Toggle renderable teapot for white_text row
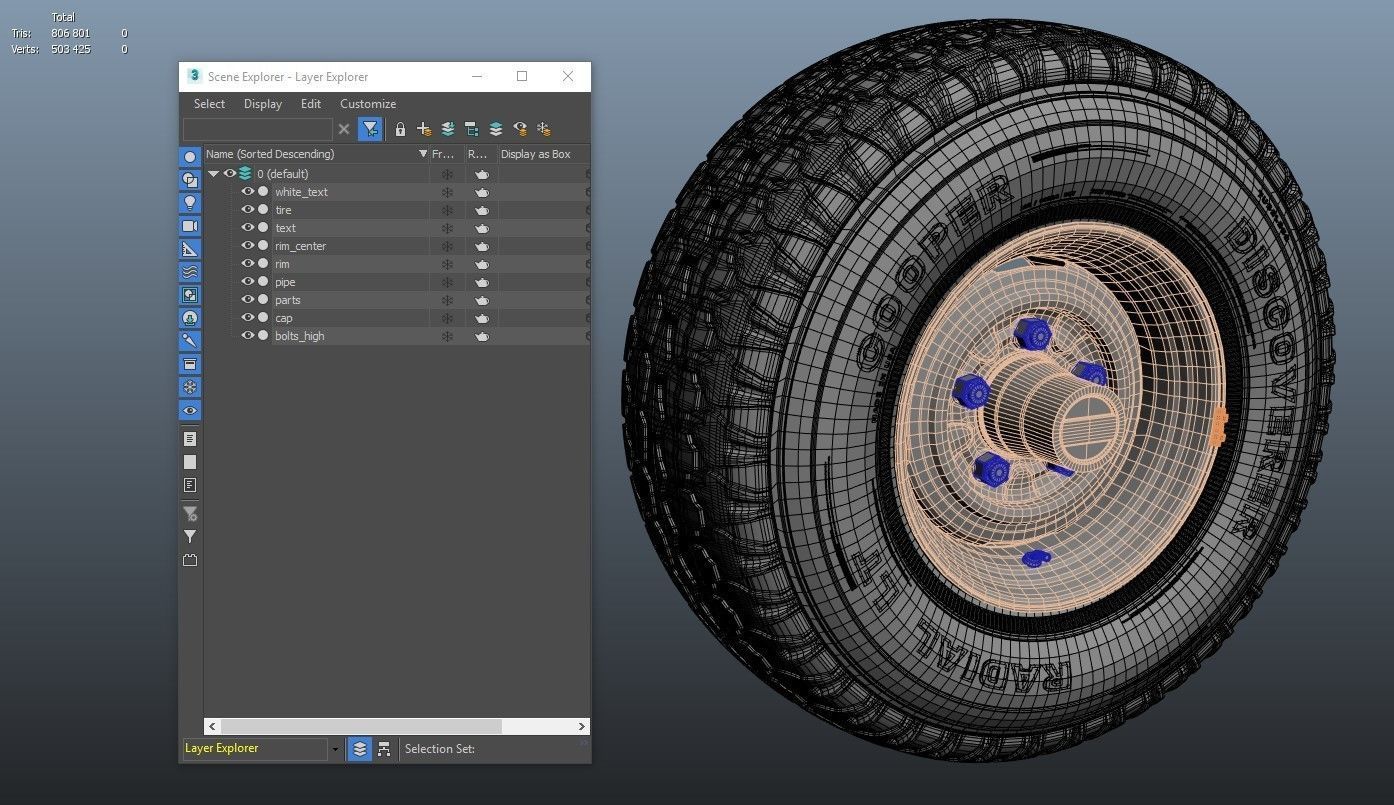The height and width of the screenshot is (805, 1394). (x=482, y=192)
